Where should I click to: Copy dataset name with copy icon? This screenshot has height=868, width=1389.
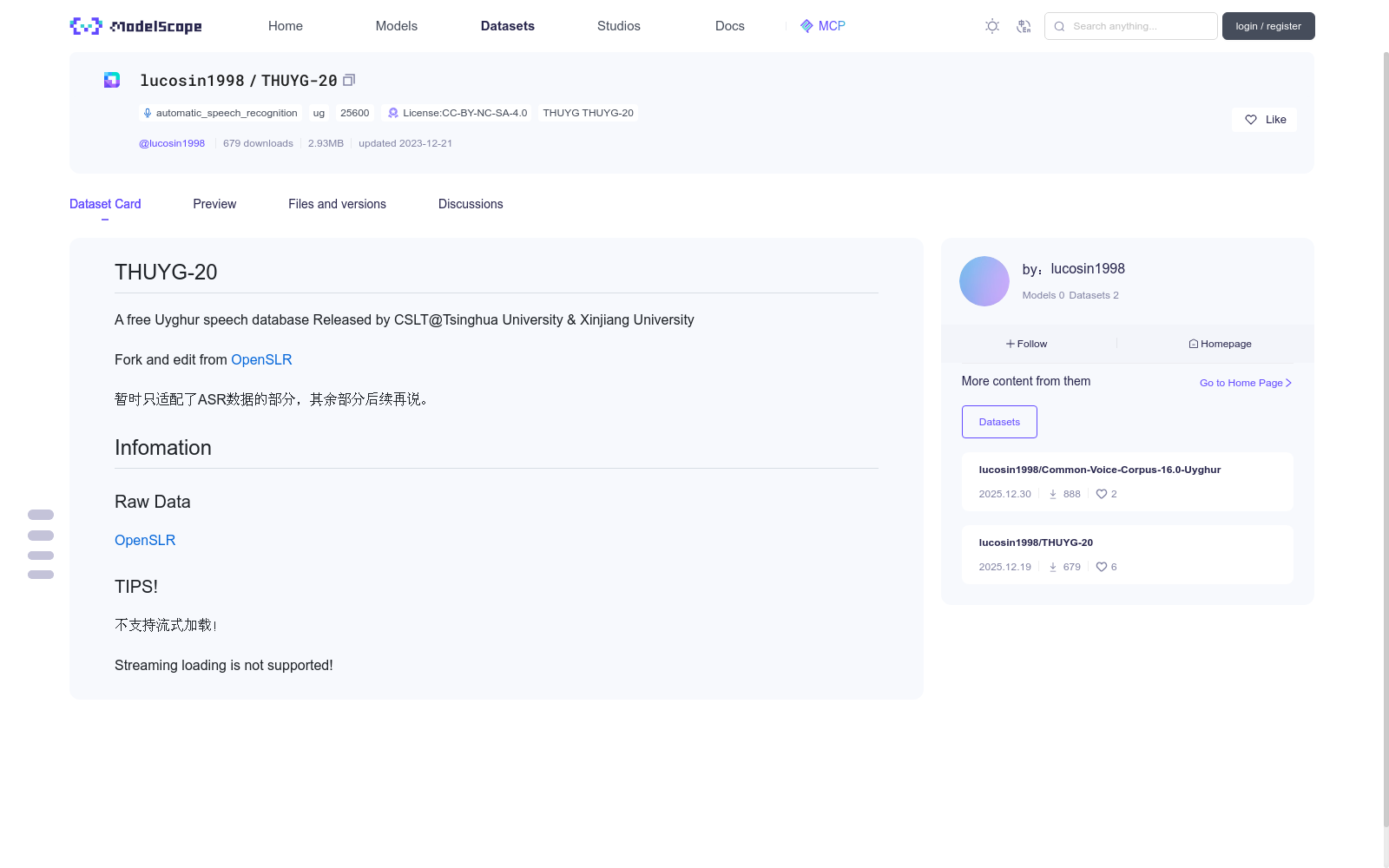[349, 80]
